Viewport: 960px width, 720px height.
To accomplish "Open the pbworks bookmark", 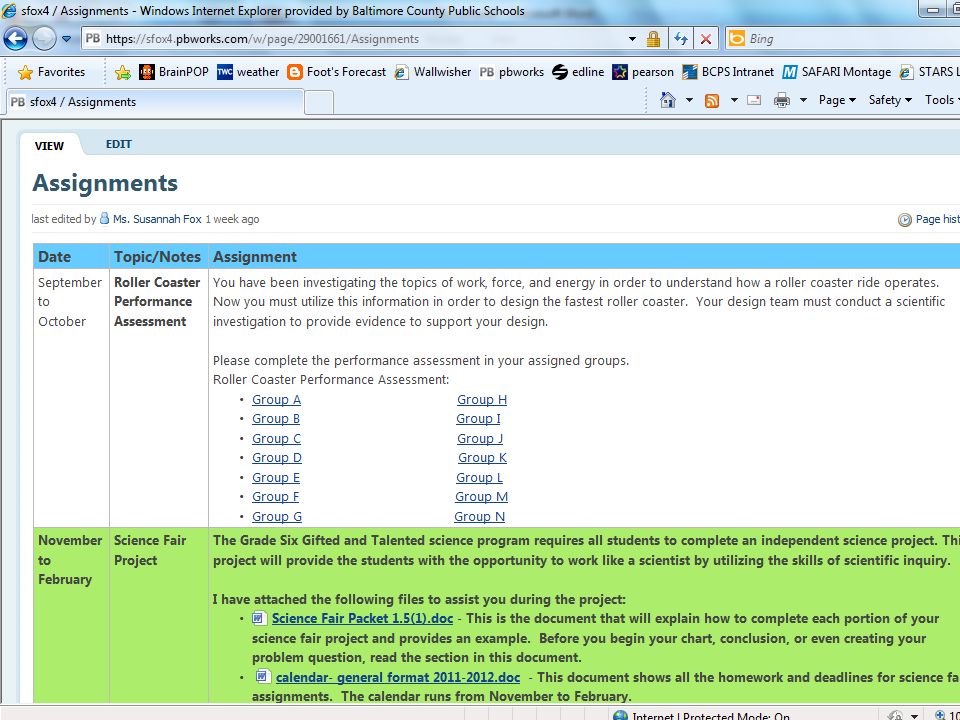I will click(511, 72).
